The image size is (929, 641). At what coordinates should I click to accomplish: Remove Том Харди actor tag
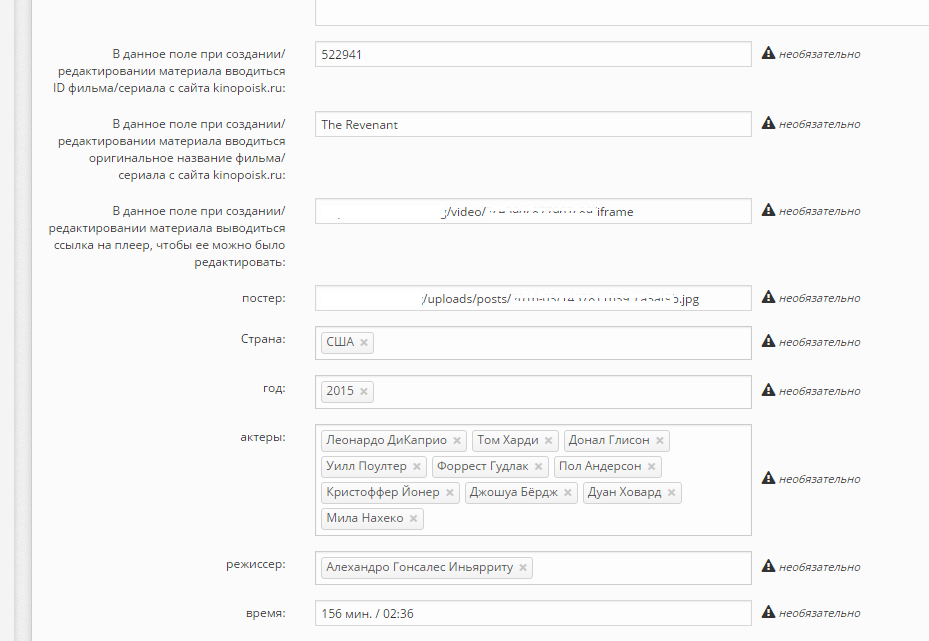549,441
